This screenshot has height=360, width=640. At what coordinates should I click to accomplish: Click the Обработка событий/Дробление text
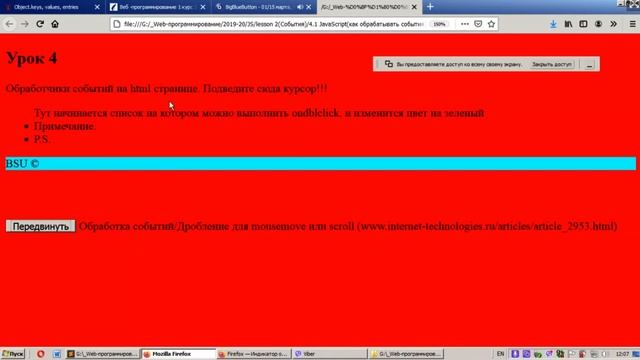tap(348, 227)
